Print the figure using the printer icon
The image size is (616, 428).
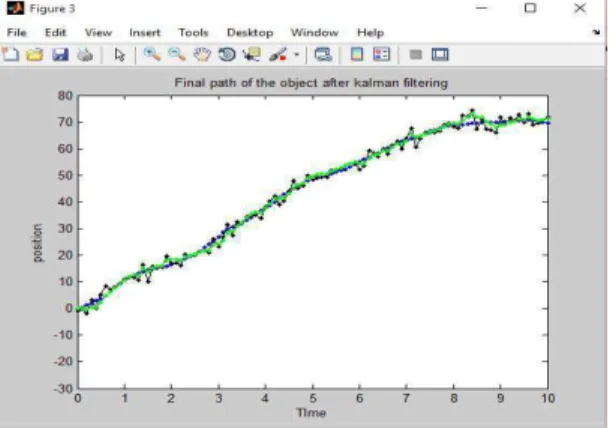coord(85,55)
